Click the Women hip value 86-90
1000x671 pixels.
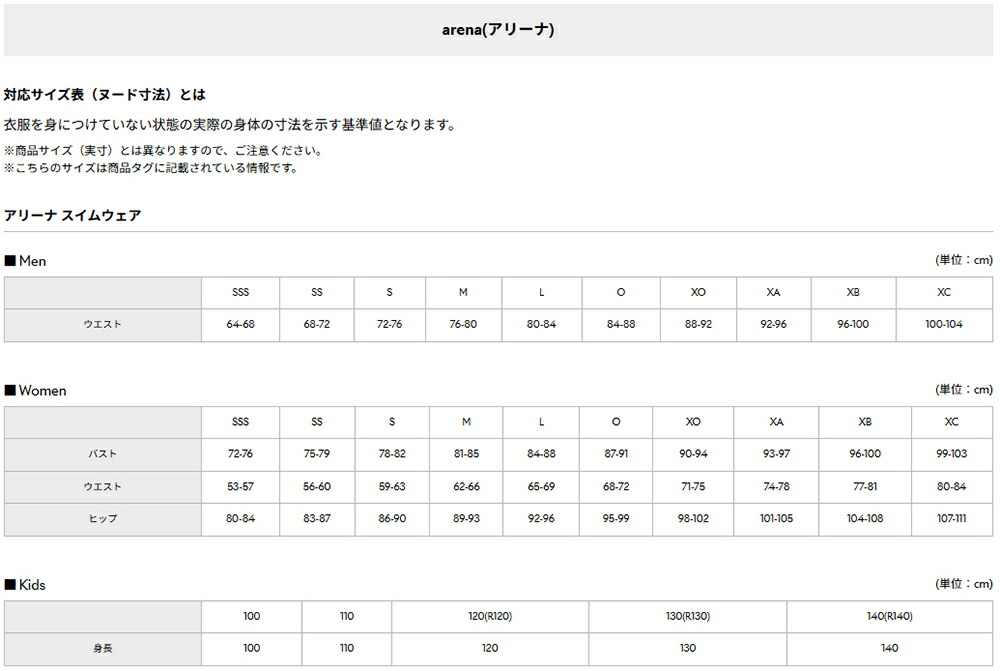[x=392, y=519]
